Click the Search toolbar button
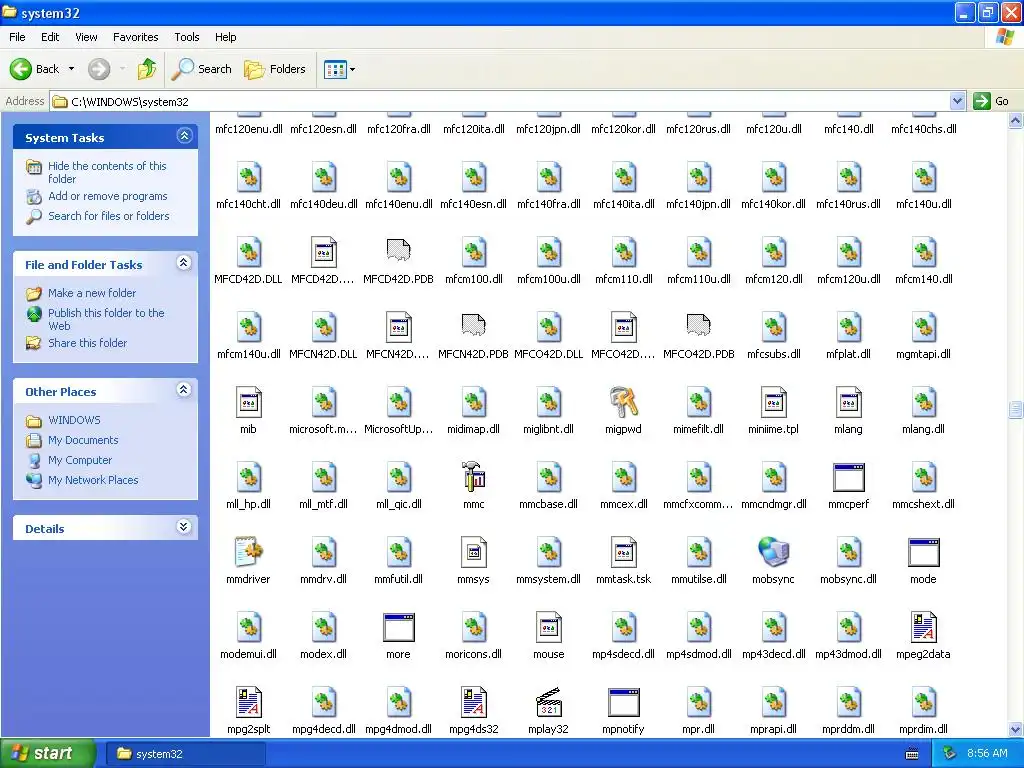The image size is (1024, 768). [202, 69]
